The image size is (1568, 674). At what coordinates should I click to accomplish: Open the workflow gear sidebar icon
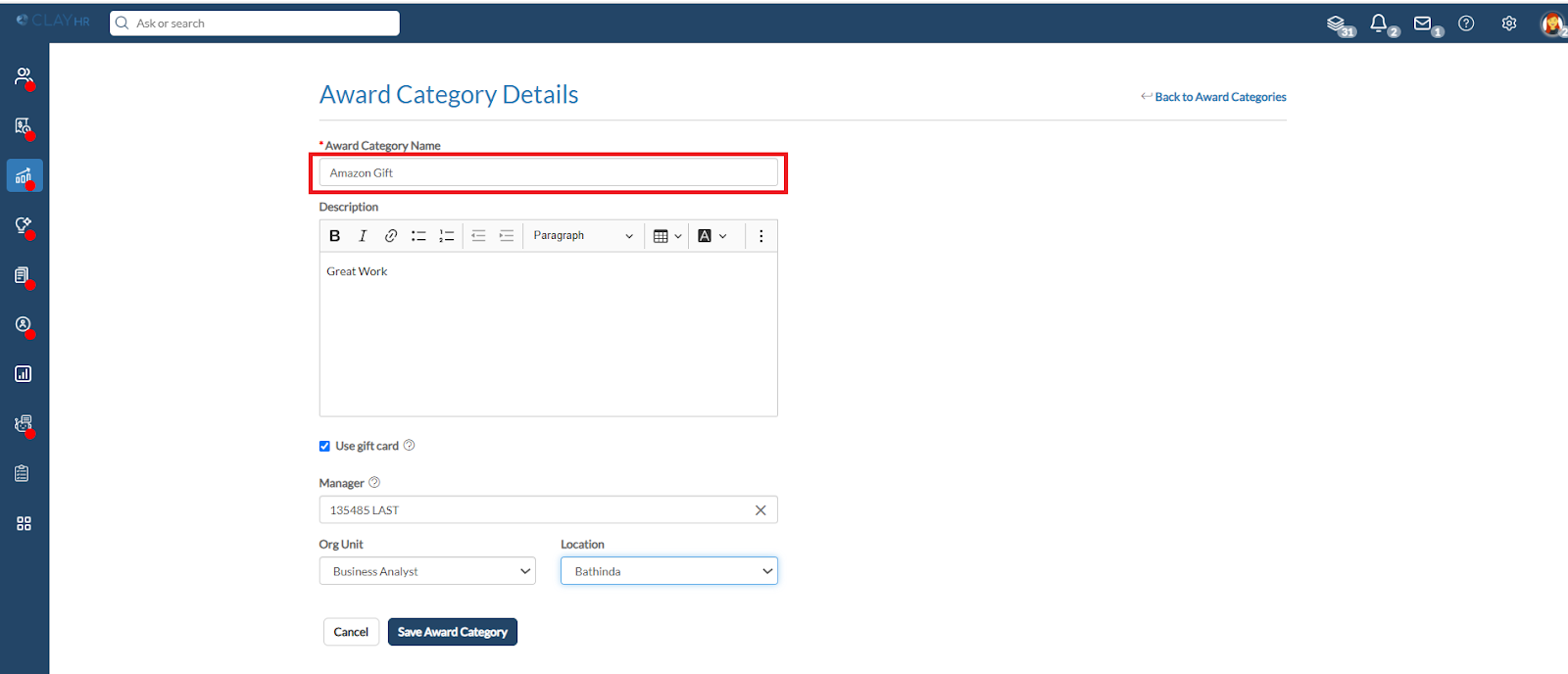[24, 424]
